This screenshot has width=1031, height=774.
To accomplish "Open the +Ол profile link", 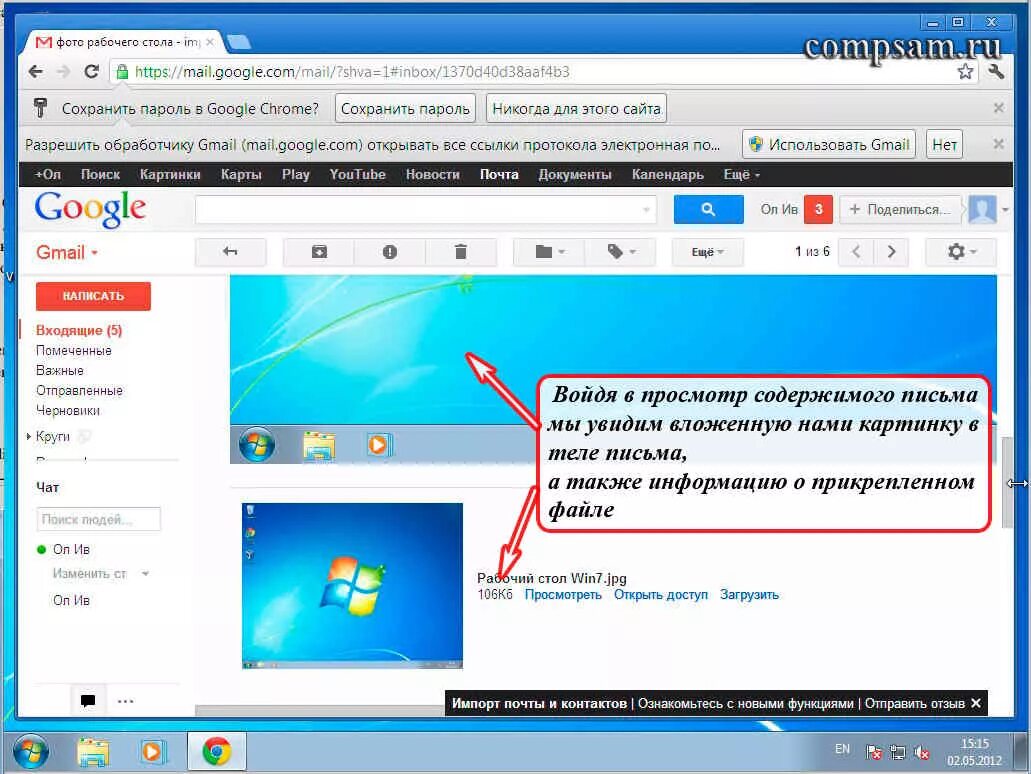I will click(x=47, y=174).
